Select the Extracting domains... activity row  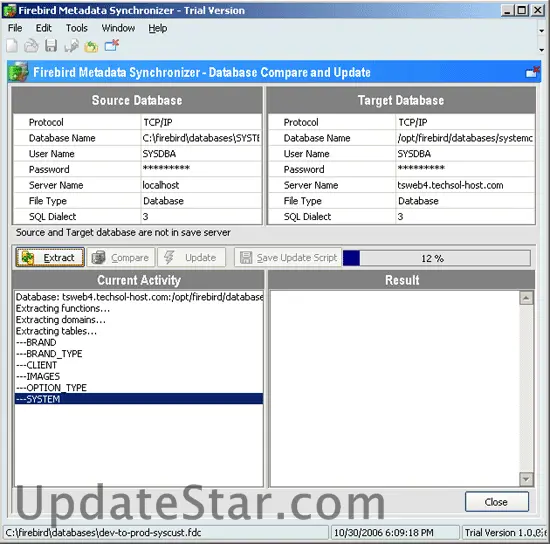pos(139,320)
